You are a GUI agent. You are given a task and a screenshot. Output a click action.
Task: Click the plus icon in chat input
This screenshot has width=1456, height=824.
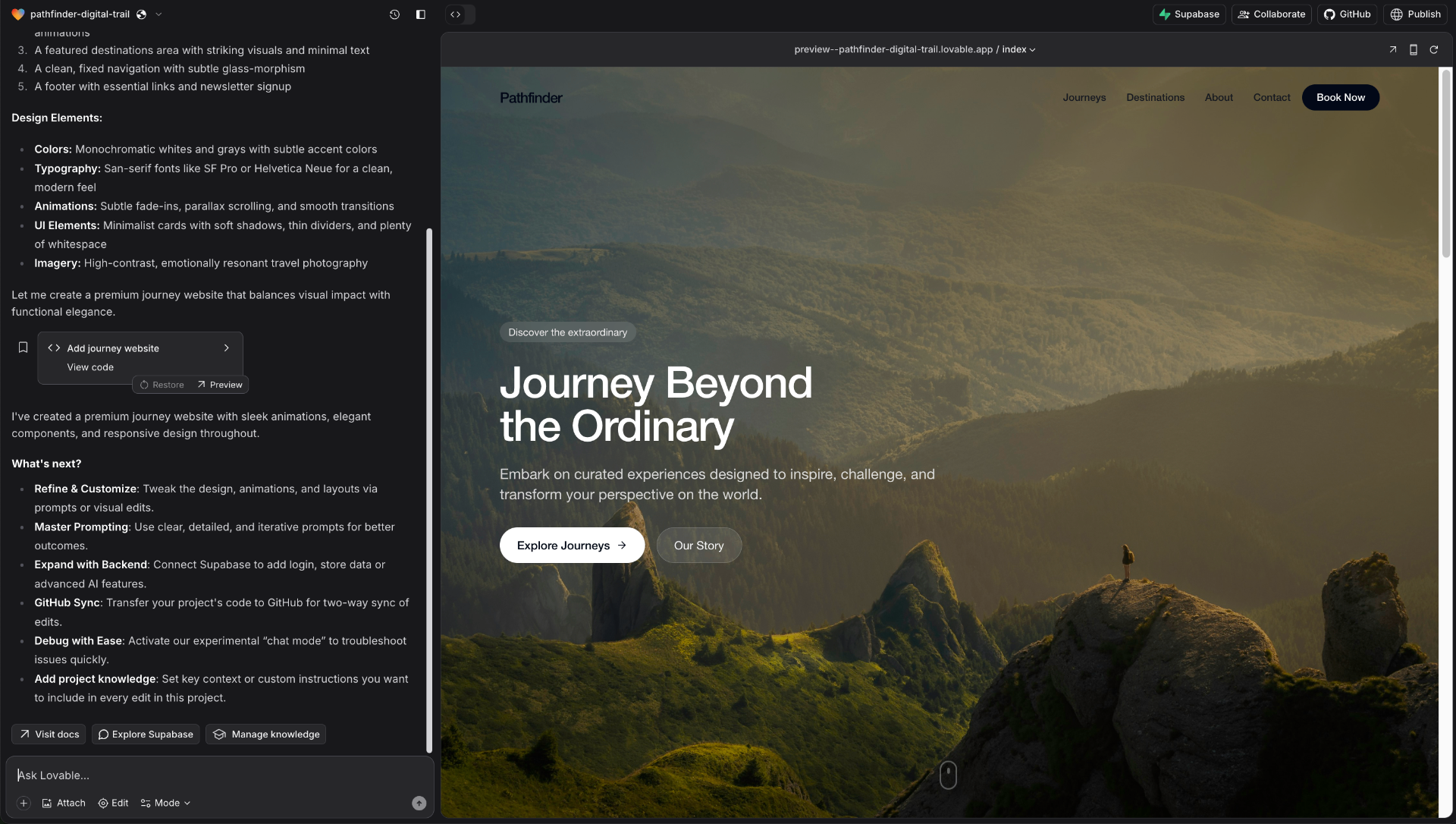pyautogui.click(x=24, y=803)
